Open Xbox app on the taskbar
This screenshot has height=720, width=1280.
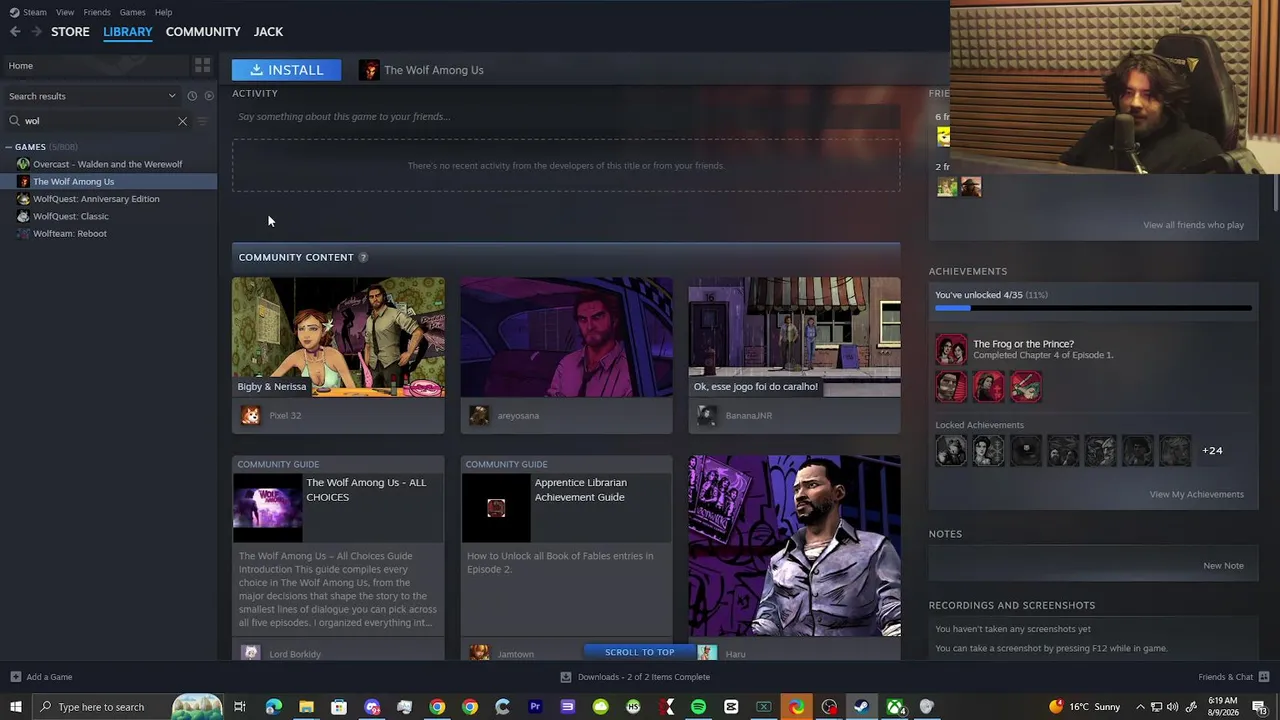point(895,707)
